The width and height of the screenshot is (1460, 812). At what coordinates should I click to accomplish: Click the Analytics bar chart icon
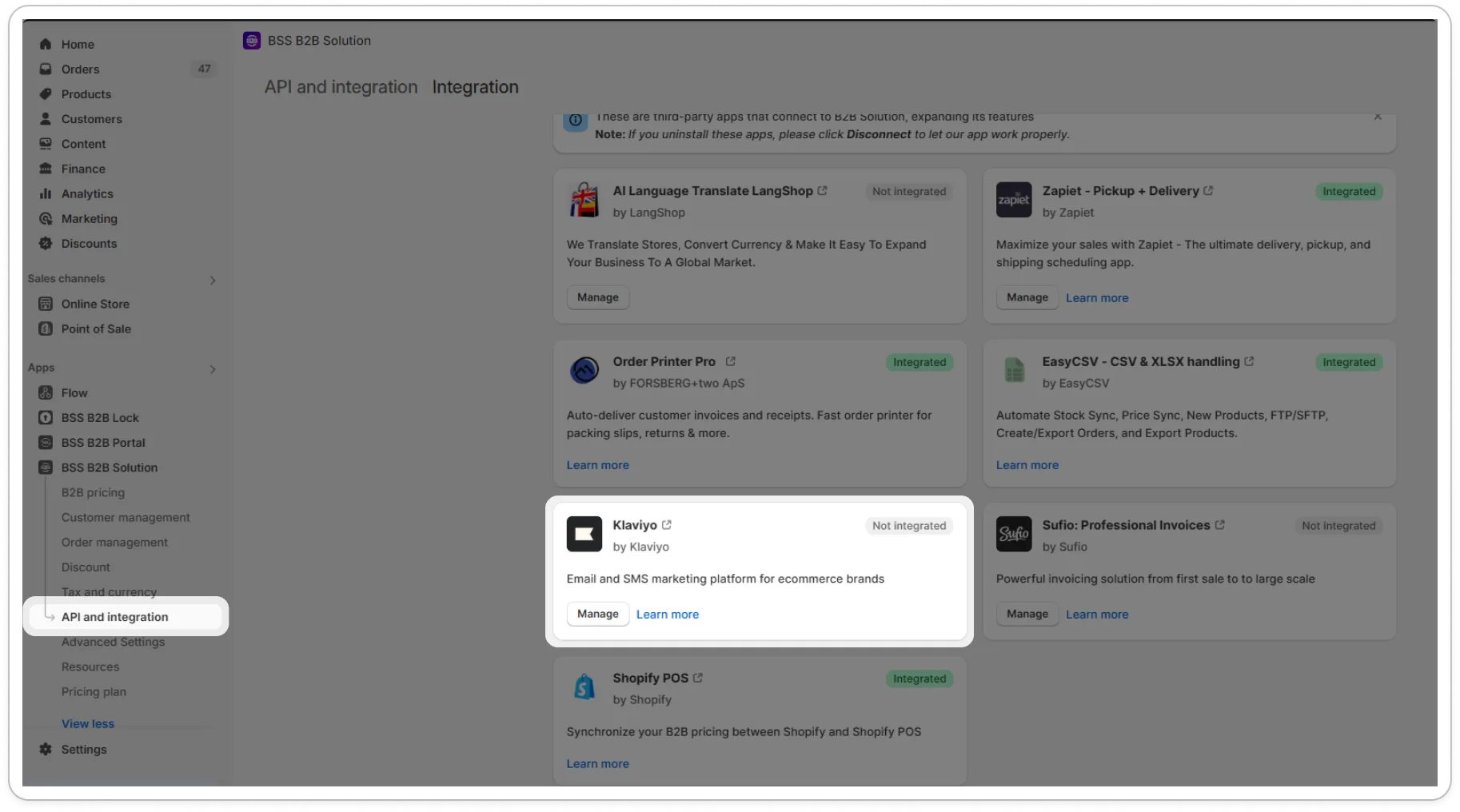pos(46,193)
